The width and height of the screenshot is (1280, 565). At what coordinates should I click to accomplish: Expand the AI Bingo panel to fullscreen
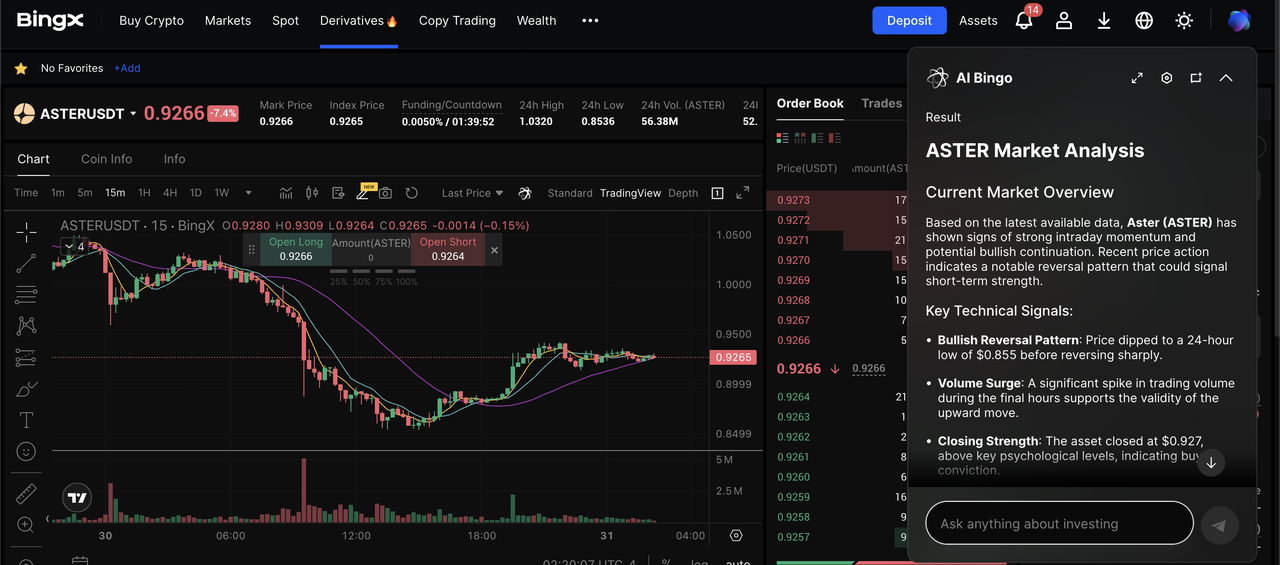(1137, 78)
